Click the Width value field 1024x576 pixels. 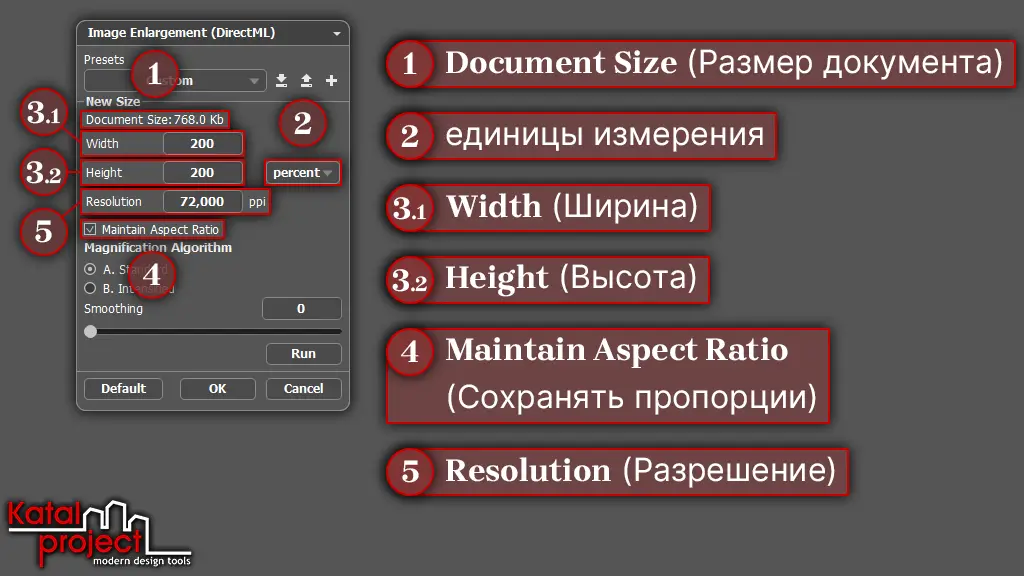[202, 144]
